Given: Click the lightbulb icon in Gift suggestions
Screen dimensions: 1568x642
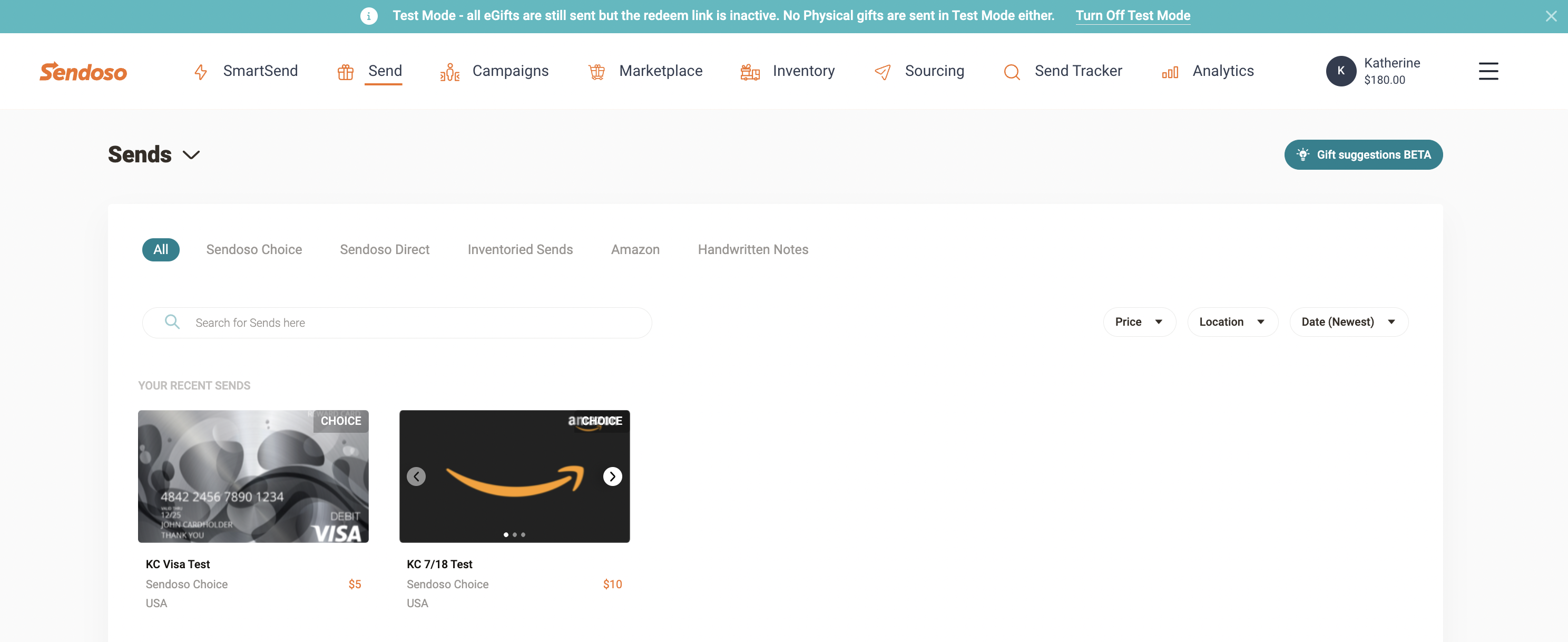Looking at the screenshot, I should point(1302,154).
